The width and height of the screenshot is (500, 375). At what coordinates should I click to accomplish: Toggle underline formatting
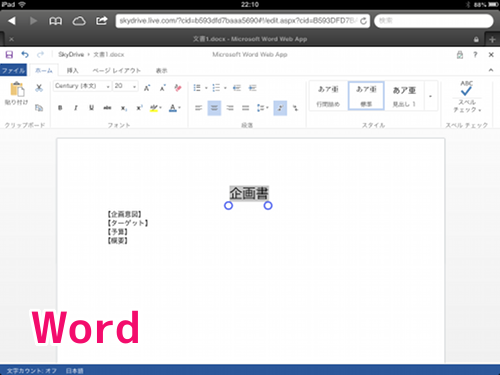(91, 108)
